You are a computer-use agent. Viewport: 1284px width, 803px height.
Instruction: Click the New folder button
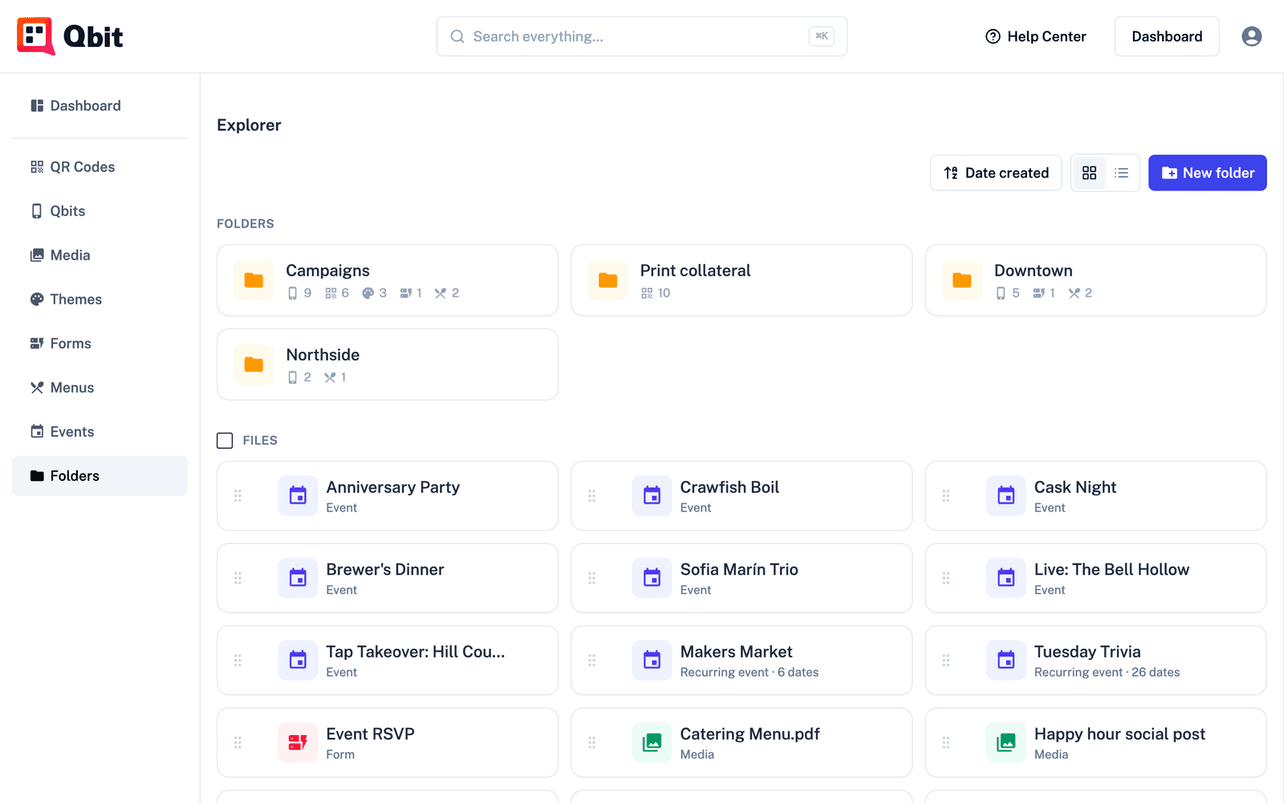pyautogui.click(x=1207, y=173)
